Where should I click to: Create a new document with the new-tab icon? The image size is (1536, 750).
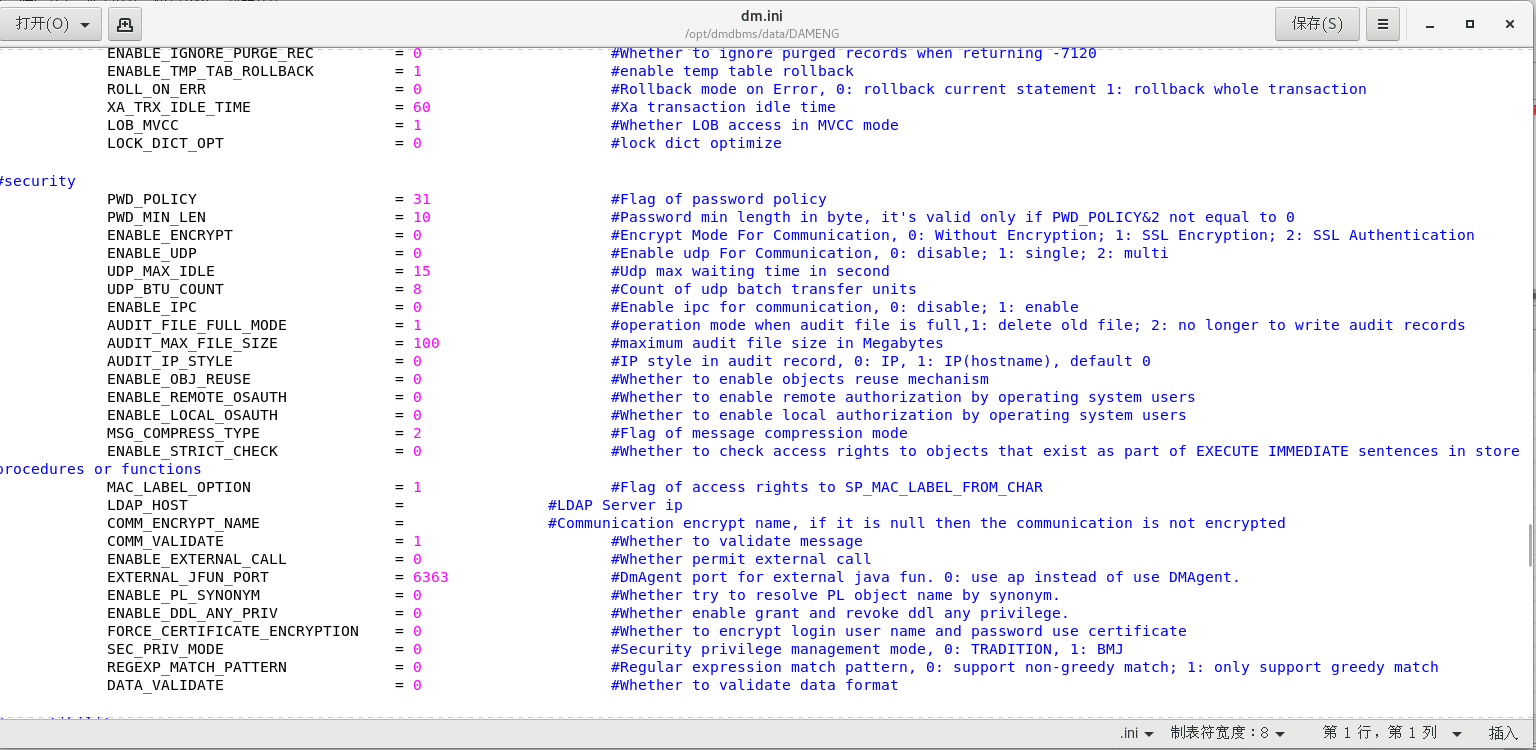(x=123, y=23)
